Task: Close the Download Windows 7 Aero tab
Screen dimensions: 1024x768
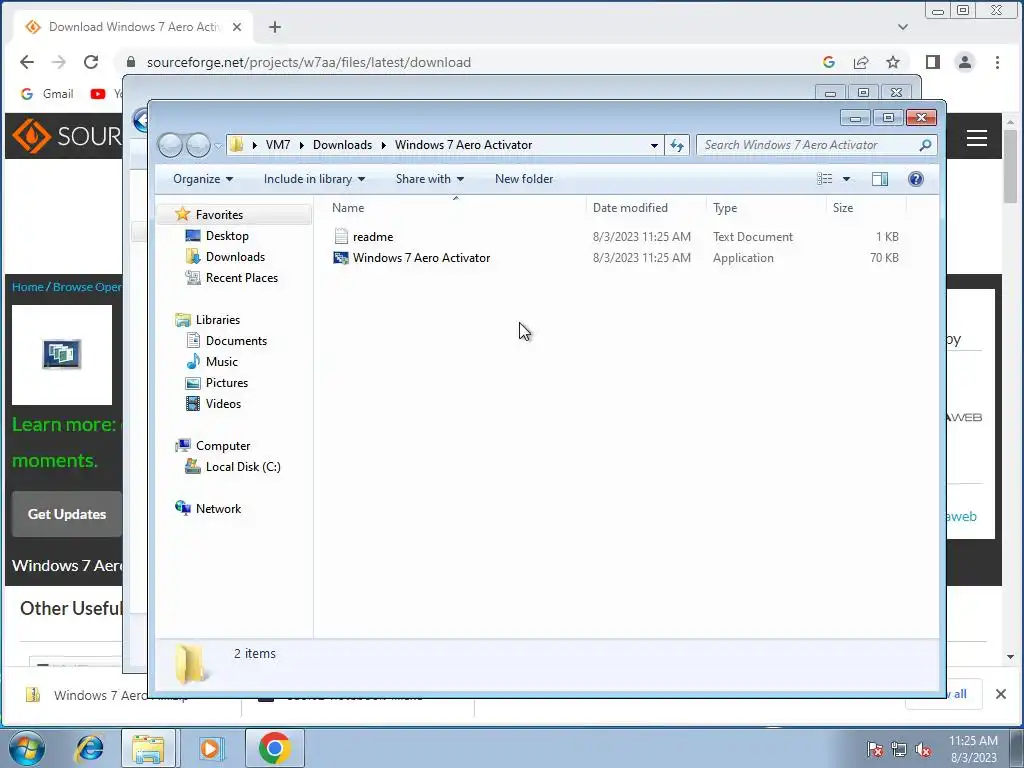Action: tap(237, 27)
